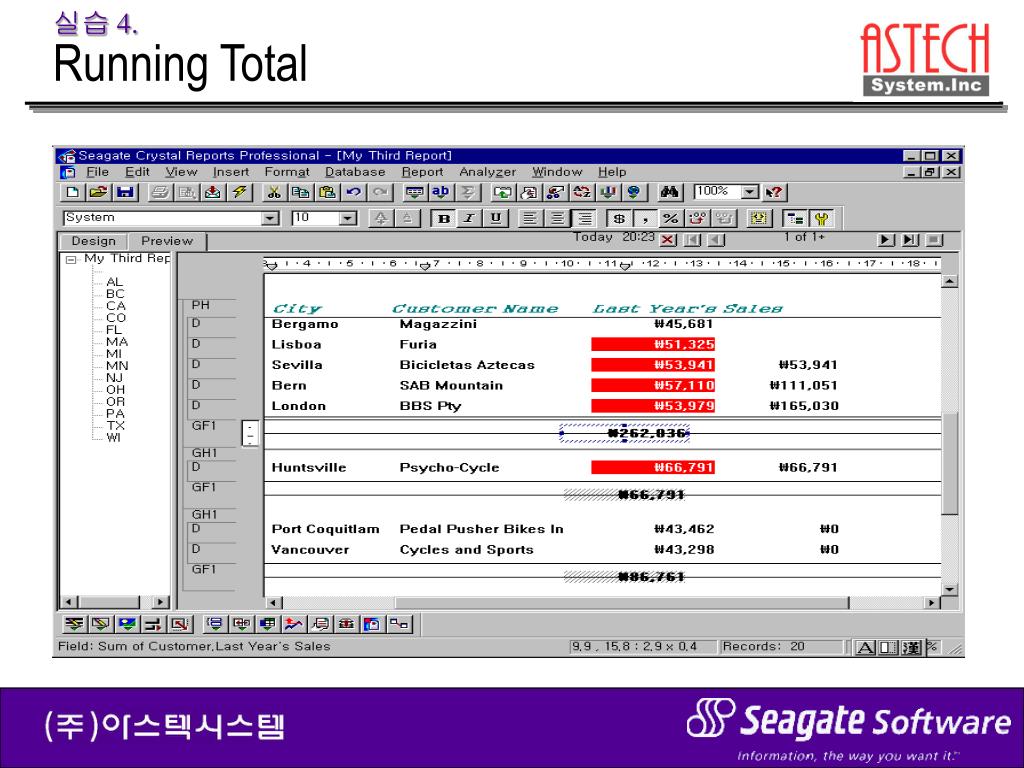
Task: Toggle Align Center
Action: 556,219
